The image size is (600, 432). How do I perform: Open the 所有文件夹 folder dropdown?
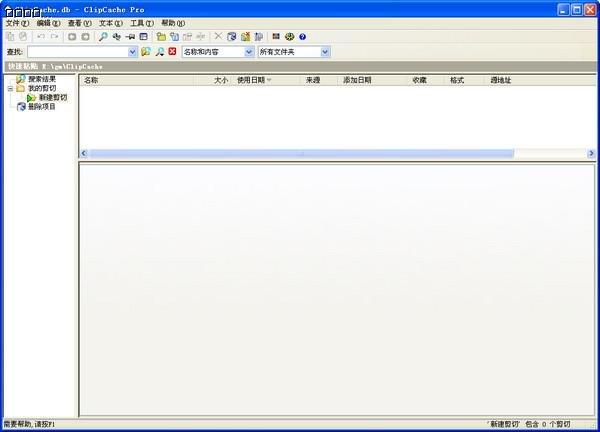(x=325, y=52)
